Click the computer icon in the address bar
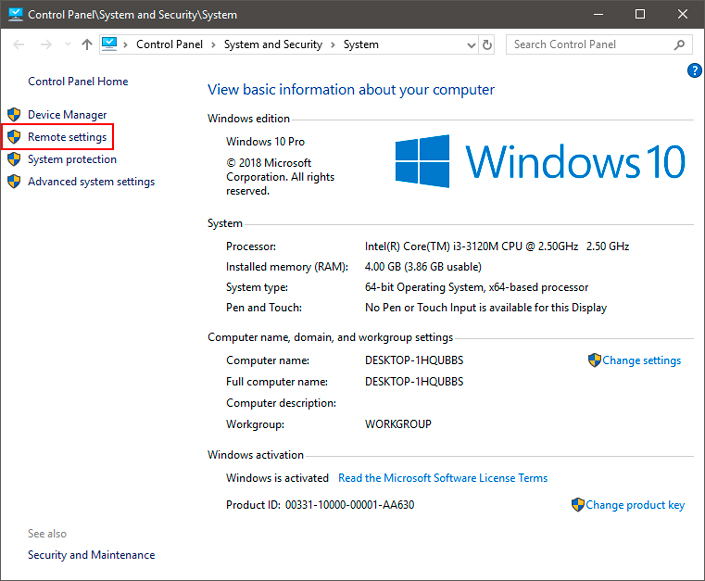 109,44
